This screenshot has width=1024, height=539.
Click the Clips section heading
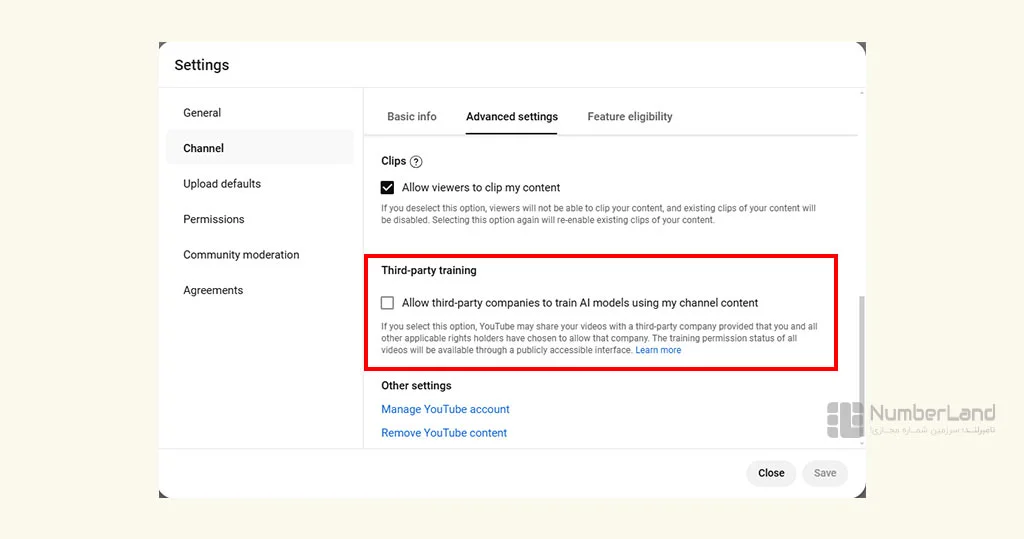click(x=394, y=161)
